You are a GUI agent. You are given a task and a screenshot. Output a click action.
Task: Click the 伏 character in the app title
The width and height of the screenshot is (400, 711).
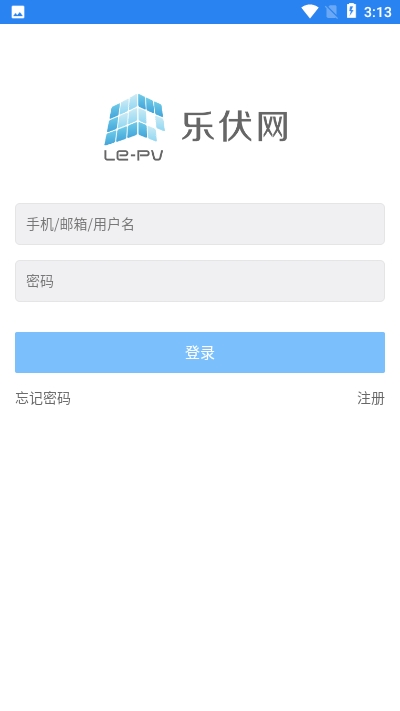(x=235, y=127)
